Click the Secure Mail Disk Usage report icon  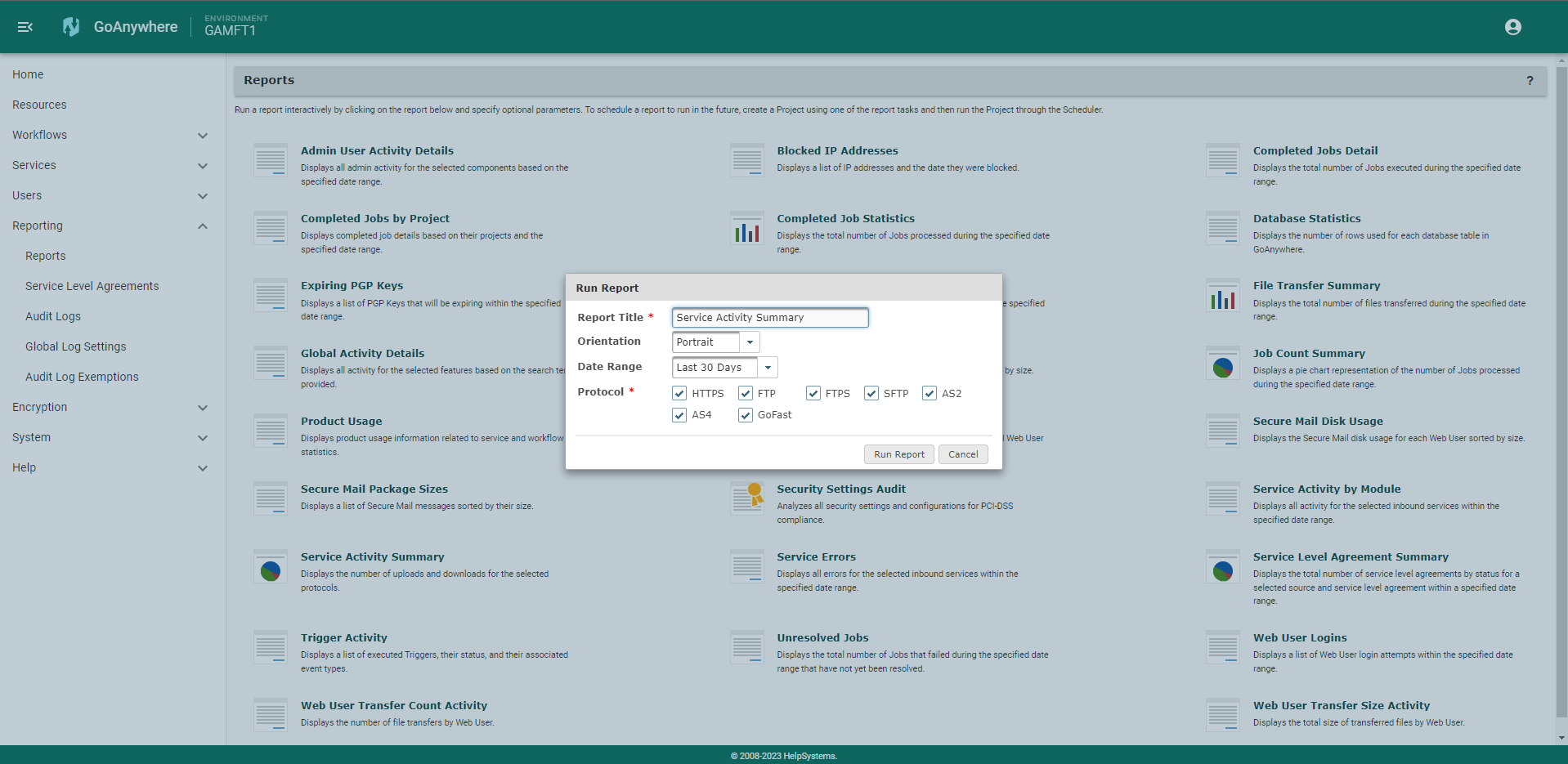(x=1223, y=431)
